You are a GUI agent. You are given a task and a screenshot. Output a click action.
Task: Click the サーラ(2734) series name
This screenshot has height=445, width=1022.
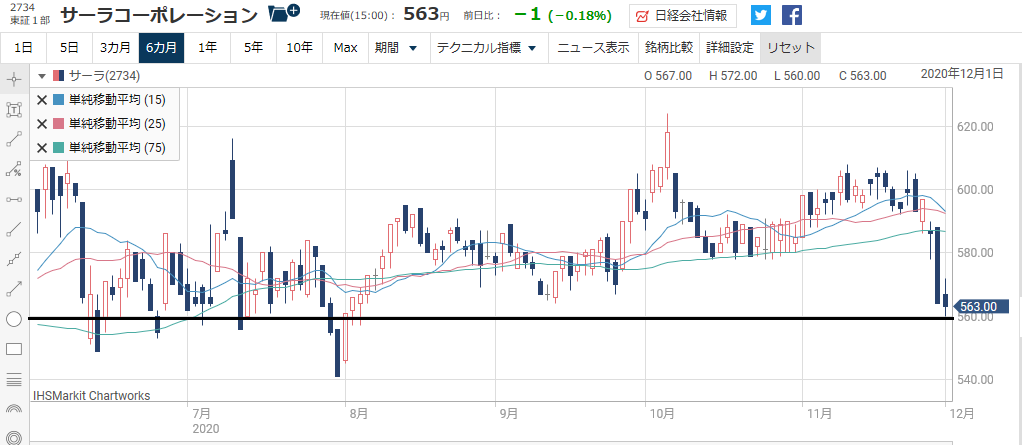(104, 76)
